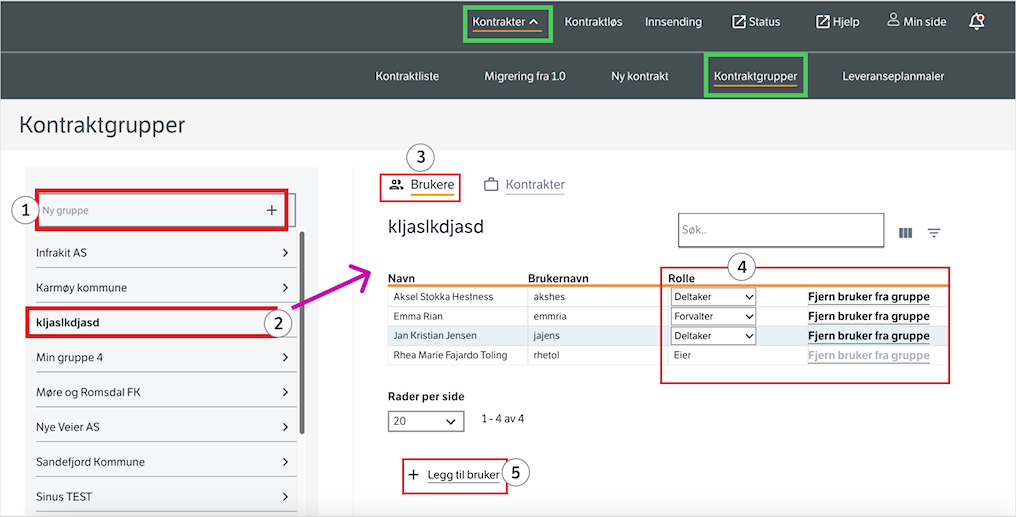Expand the Kontrakter top menu
The height and width of the screenshot is (517, 1016).
(x=505, y=21)
